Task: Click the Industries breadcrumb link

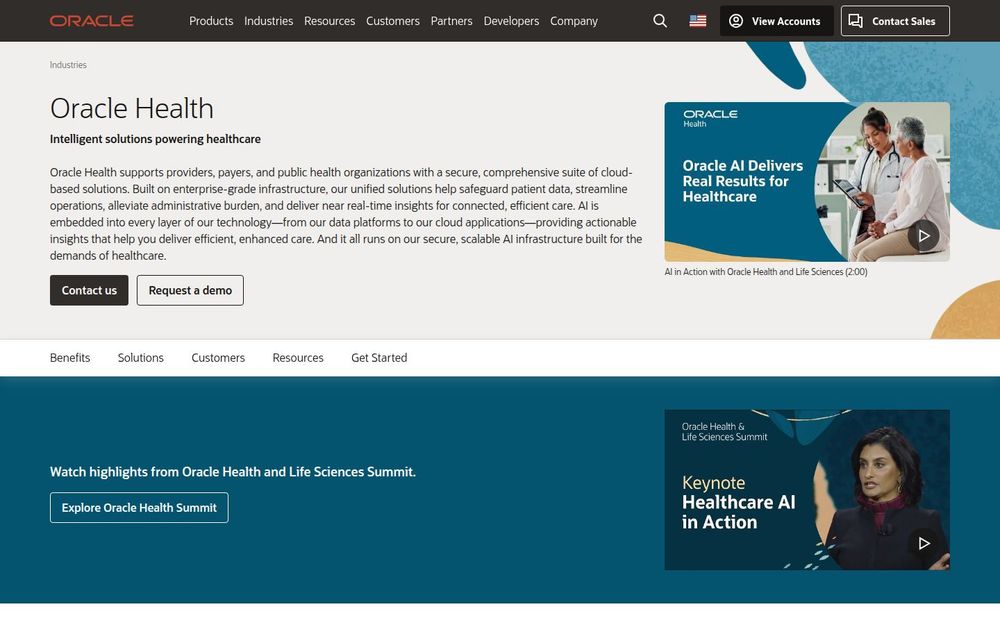Action: tap(68, 64)
